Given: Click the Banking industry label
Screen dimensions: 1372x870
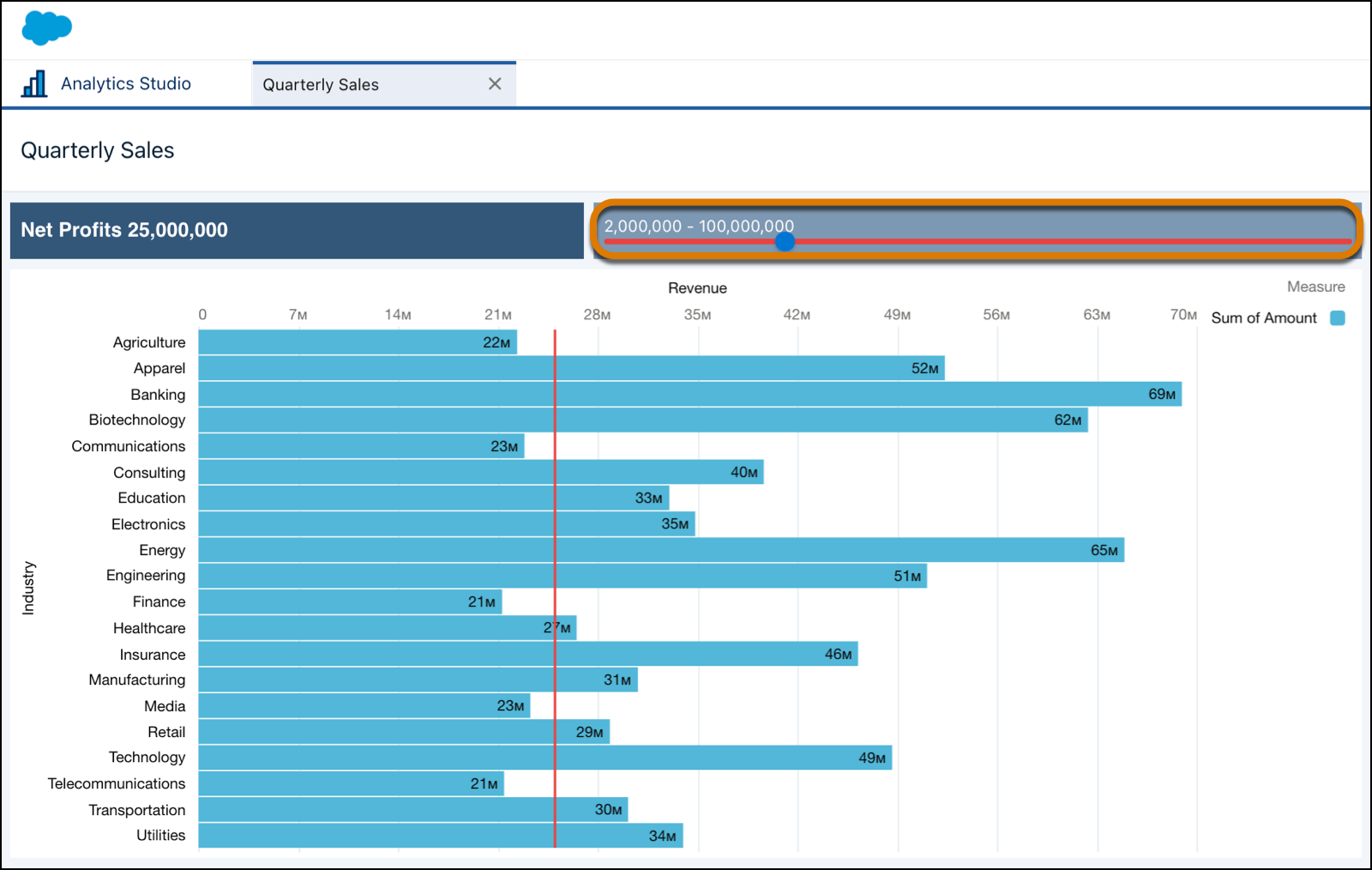Looking at the screenshot, I should [158, 395].
